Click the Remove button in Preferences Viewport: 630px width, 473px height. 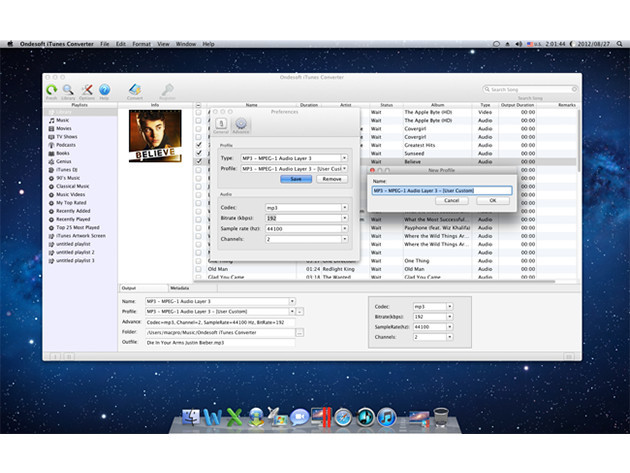pos(332,179)
